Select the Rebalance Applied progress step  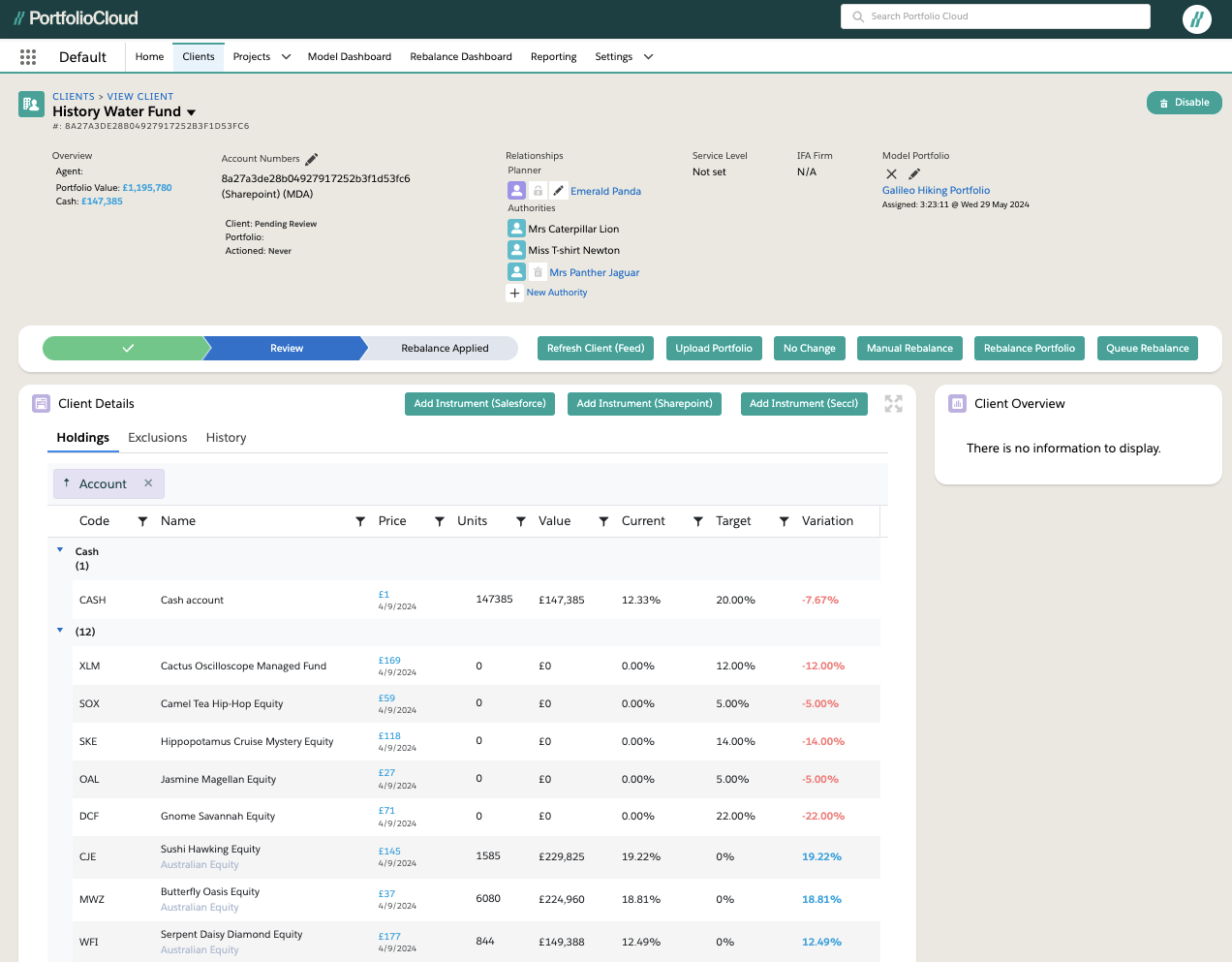click(x=445, y=349)
